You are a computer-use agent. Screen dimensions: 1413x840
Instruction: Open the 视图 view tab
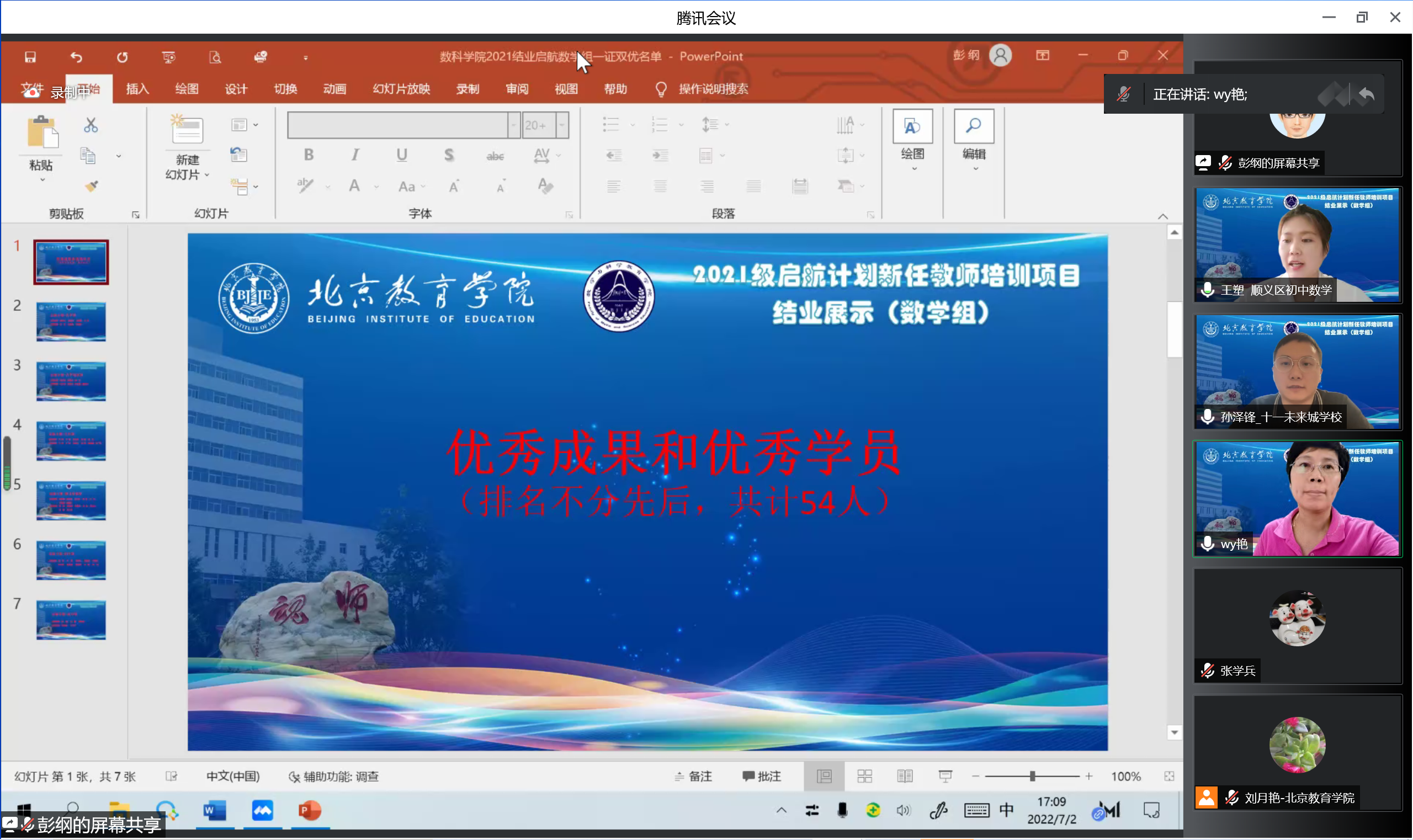[566, 89]
